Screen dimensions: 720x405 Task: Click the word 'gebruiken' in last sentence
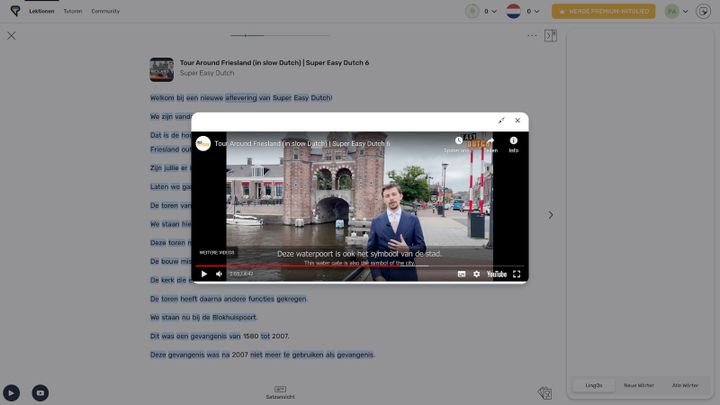[x=307, y=355]
